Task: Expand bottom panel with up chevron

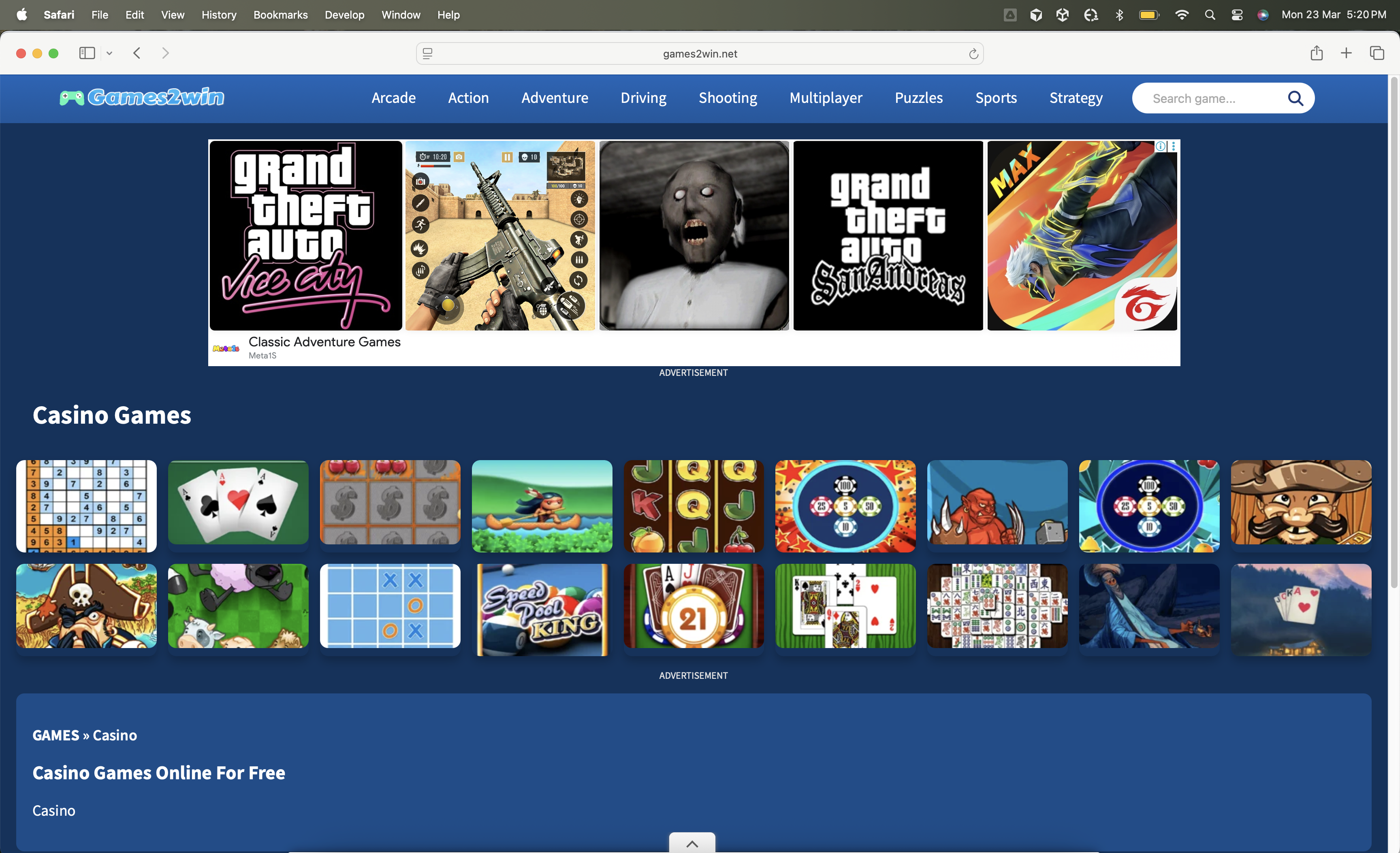Action: tap(692, 843)
